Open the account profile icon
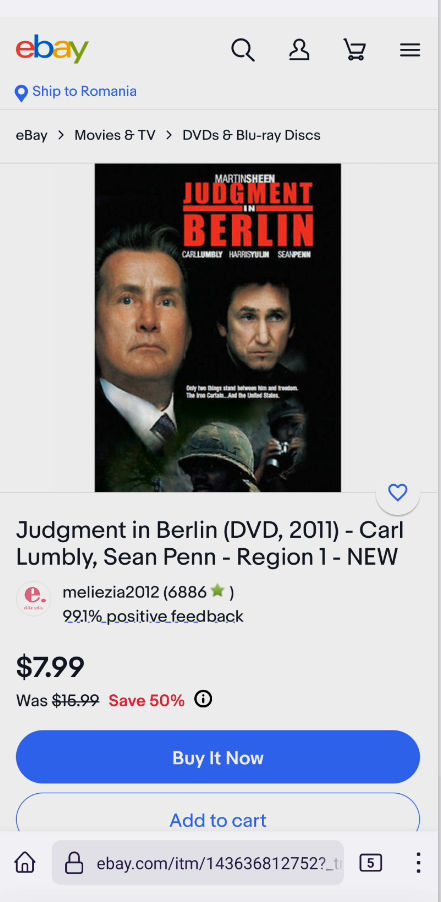Image resolution: width=441 pixels, height=902 pixels. 299,50
